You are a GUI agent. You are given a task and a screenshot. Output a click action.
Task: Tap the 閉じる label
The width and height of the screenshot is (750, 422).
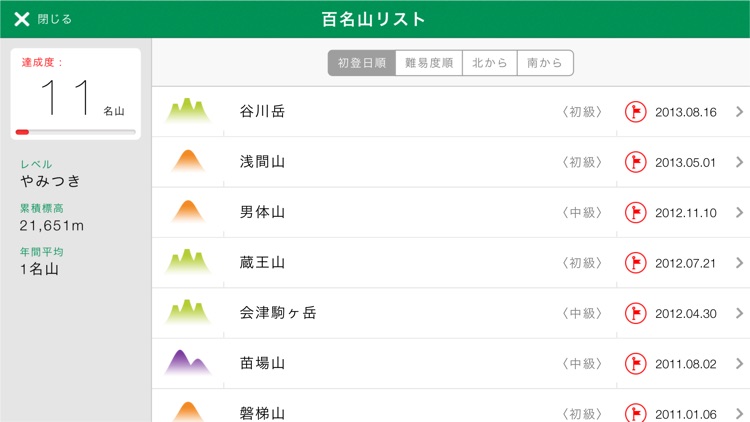tap(55, 19)
